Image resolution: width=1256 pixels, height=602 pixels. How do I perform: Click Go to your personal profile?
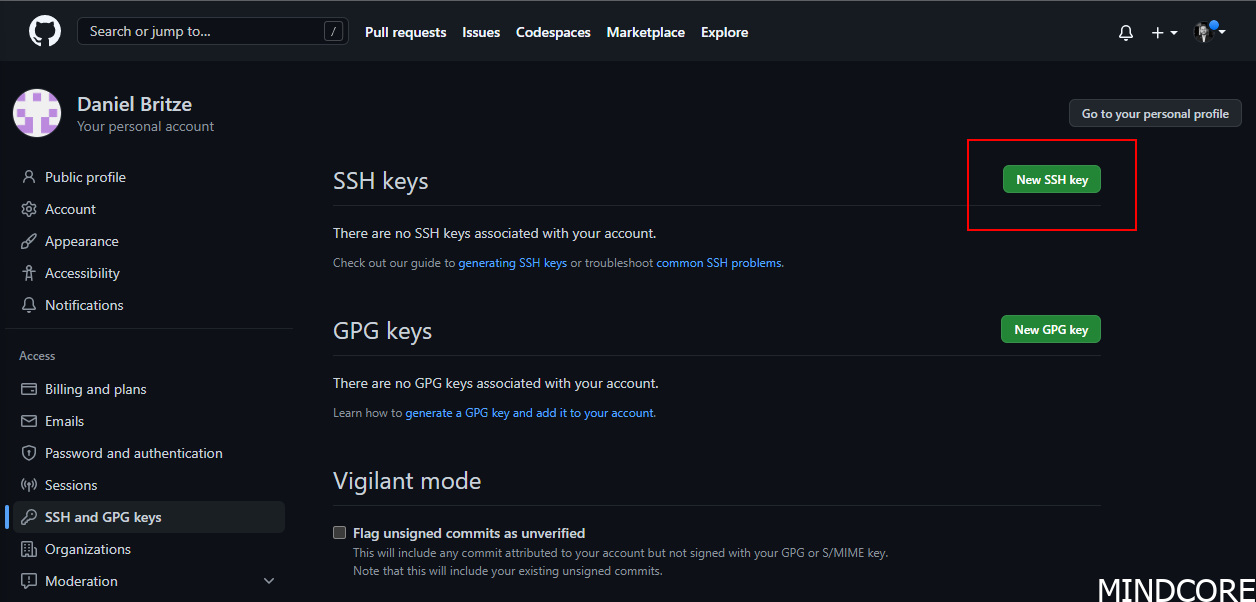(x=1155, y=113)
